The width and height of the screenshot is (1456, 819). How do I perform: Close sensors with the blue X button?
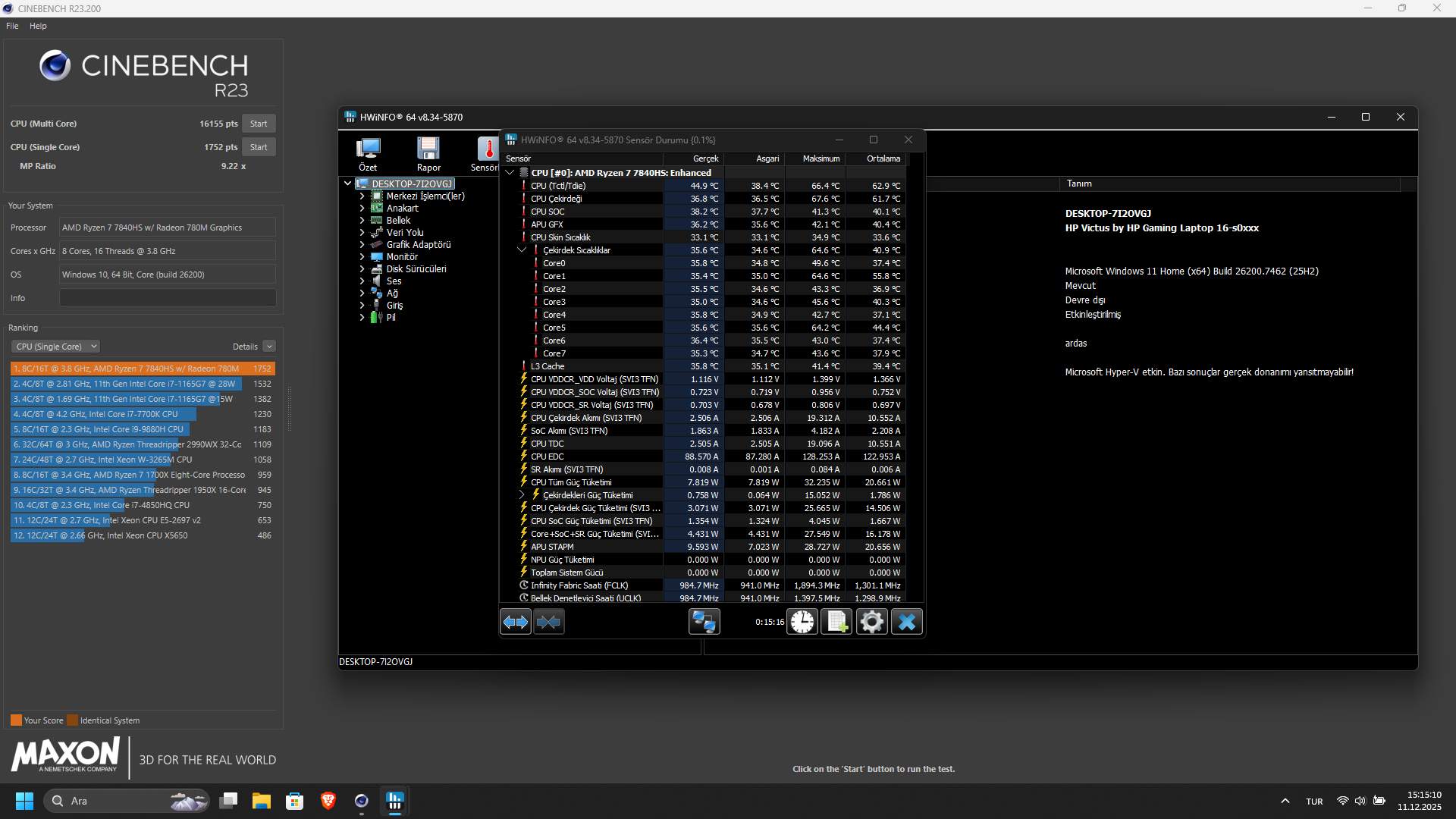coord(907,622)
